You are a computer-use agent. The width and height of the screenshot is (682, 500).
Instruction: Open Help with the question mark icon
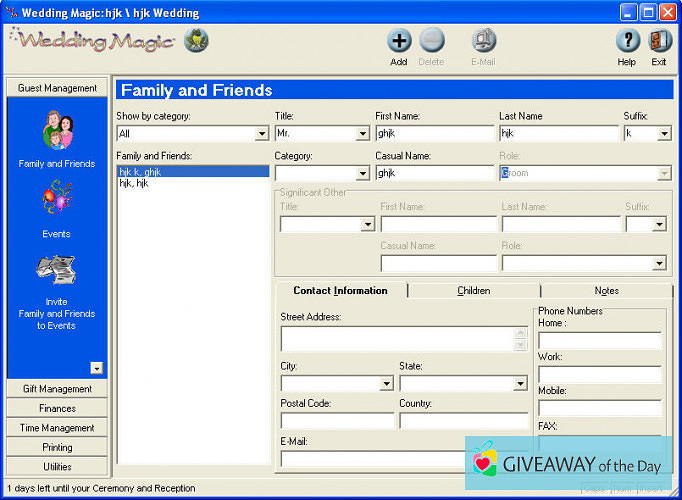[x=627, y=42]
